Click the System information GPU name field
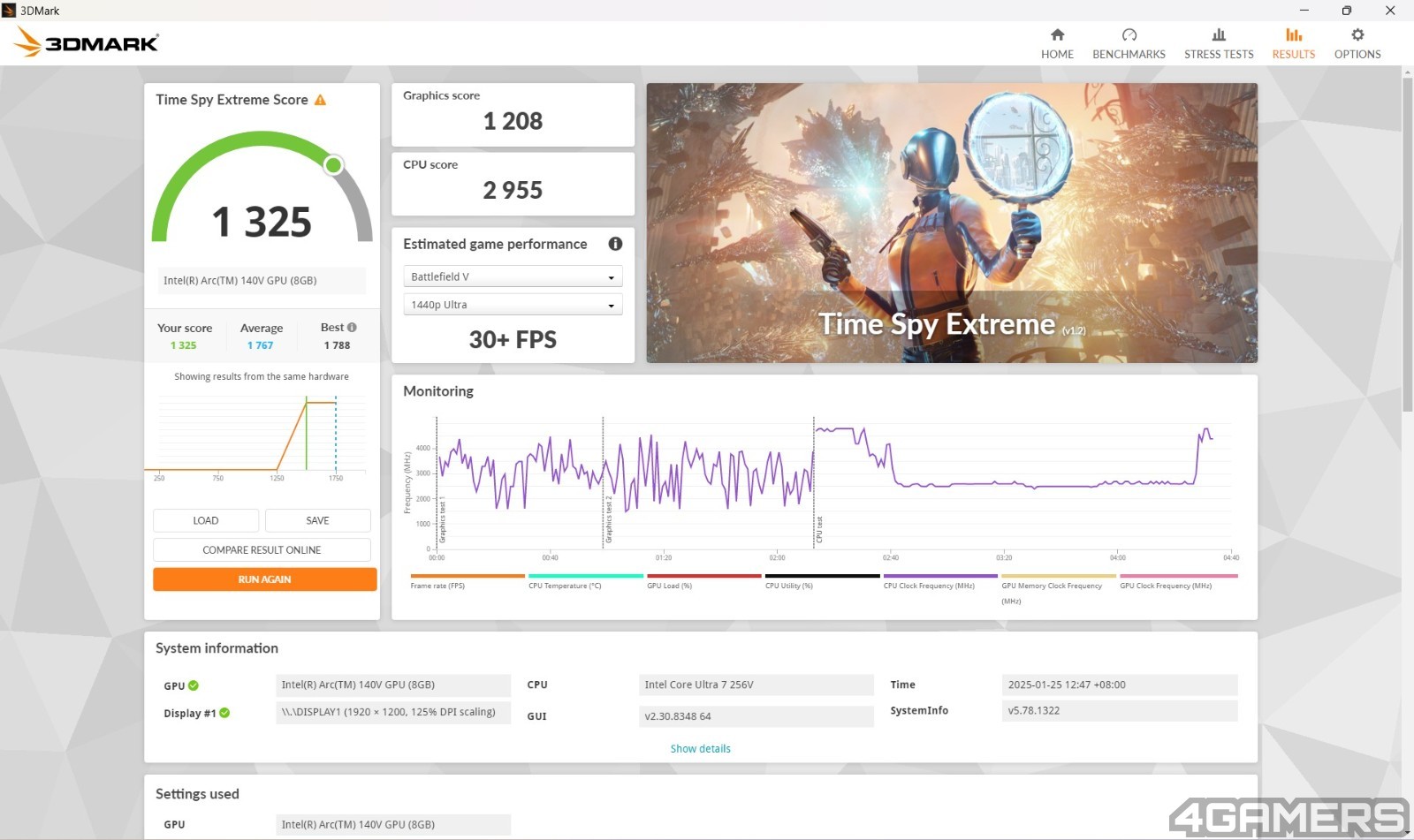 click(393, 685)
